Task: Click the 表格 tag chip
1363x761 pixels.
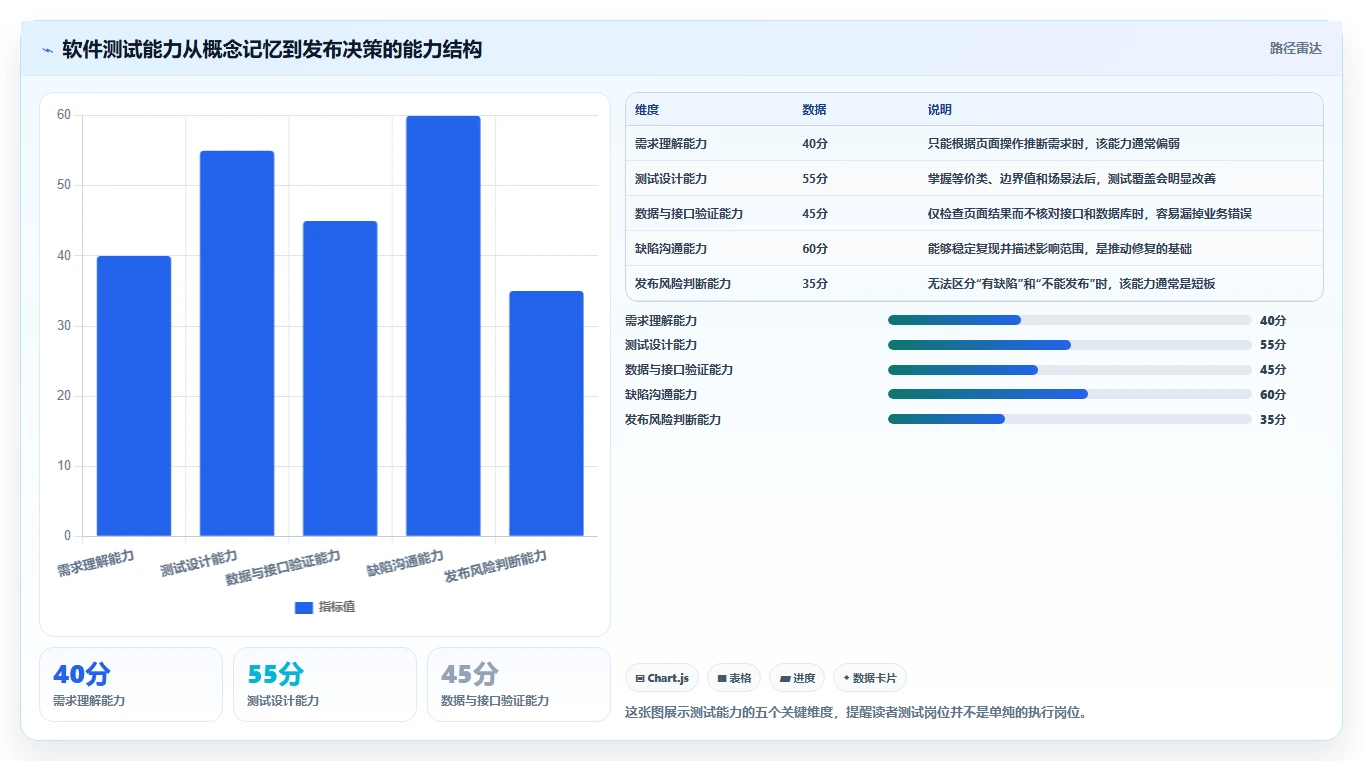Action: (734, 678)
